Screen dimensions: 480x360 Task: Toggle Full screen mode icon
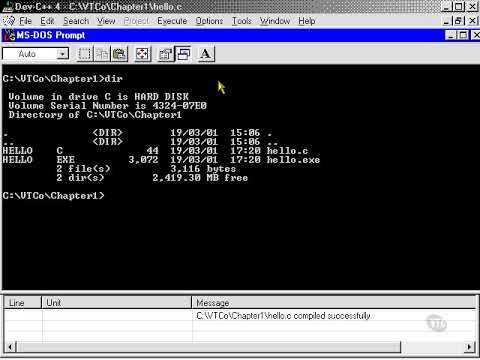point(143,54)
